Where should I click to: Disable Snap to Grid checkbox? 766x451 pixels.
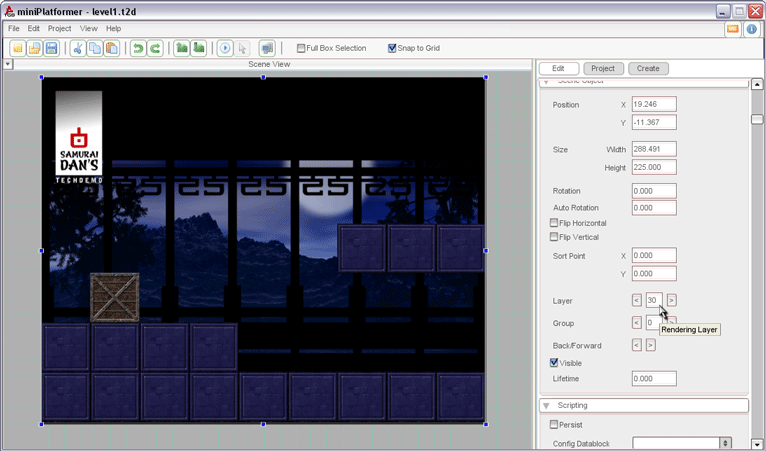(392, 48)
